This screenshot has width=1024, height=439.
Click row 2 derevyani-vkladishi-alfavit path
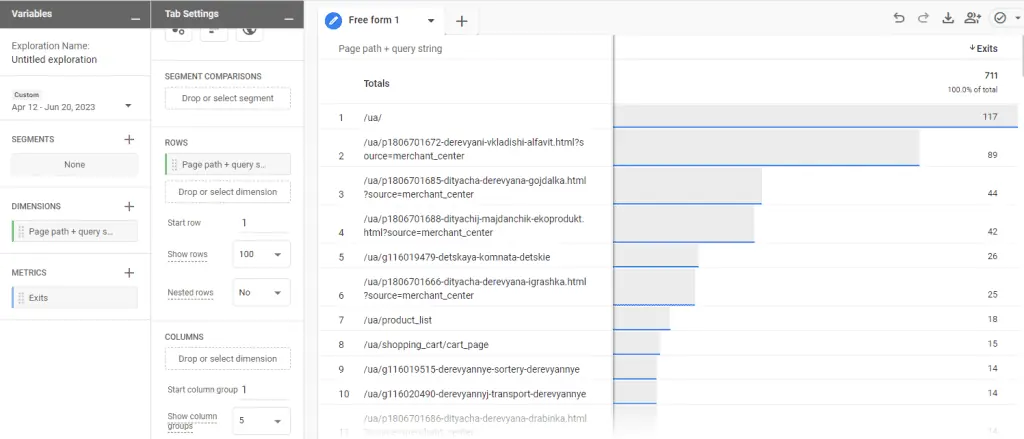click(x=475, y=150)
